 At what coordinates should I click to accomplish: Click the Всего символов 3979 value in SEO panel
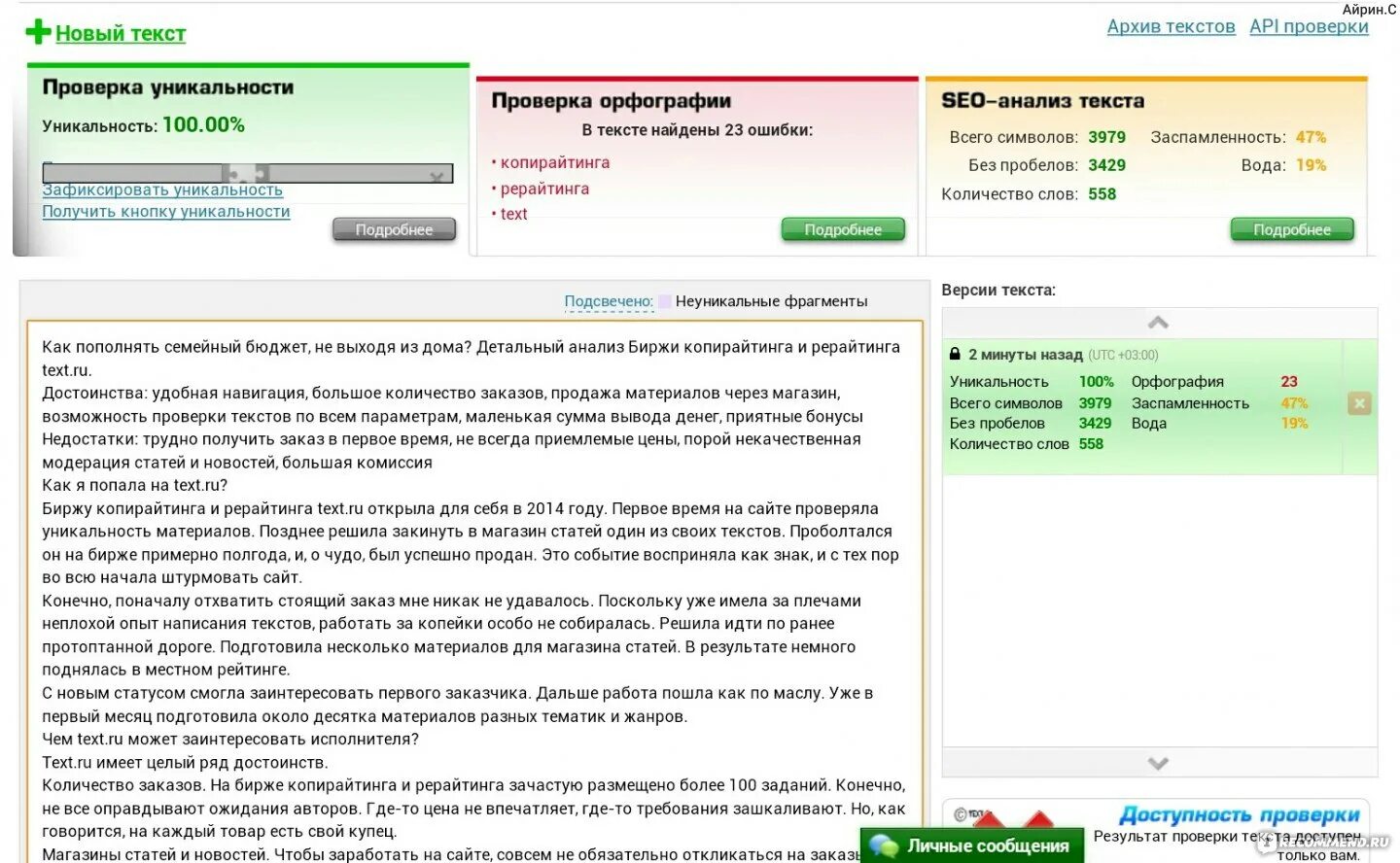point(1106,137)
